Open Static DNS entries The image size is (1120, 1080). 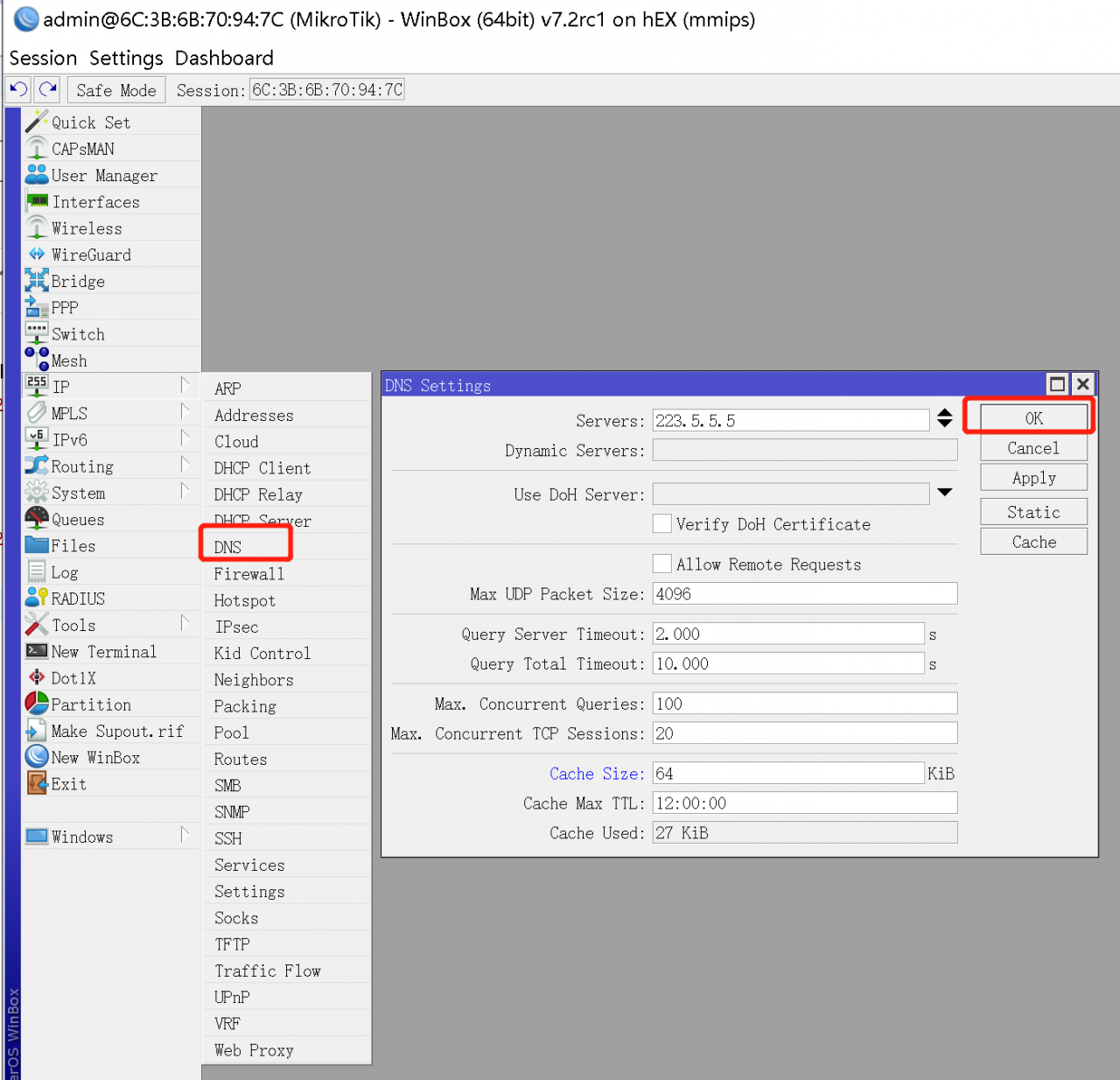1033,511
